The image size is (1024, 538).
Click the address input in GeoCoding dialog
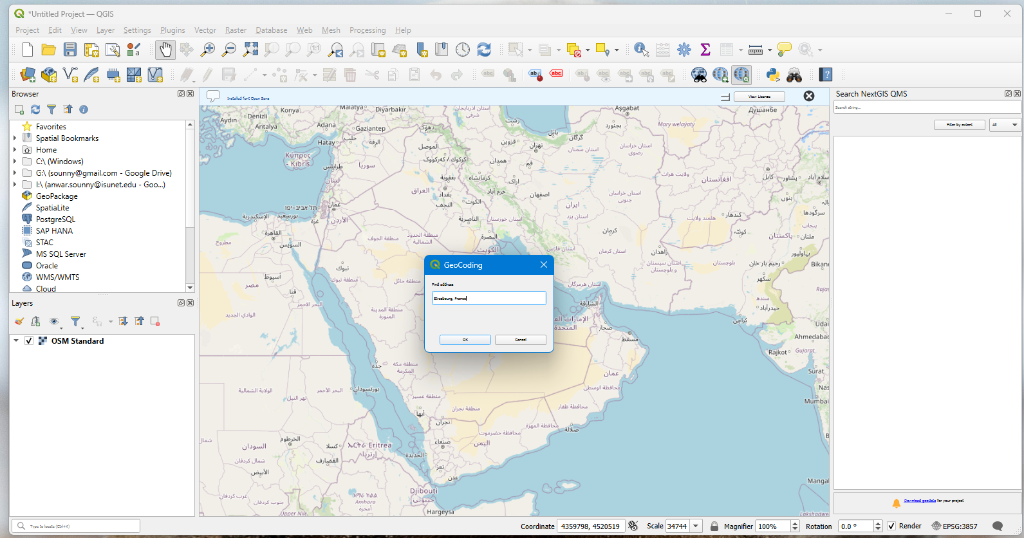[x=489, y=298]
